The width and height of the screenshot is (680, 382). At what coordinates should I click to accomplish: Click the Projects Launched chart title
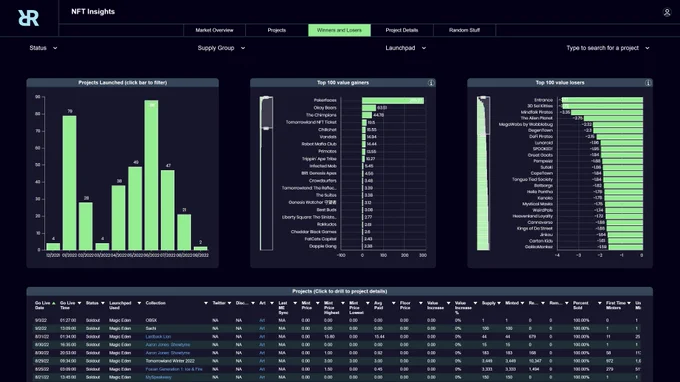click(x=123, y=82)
